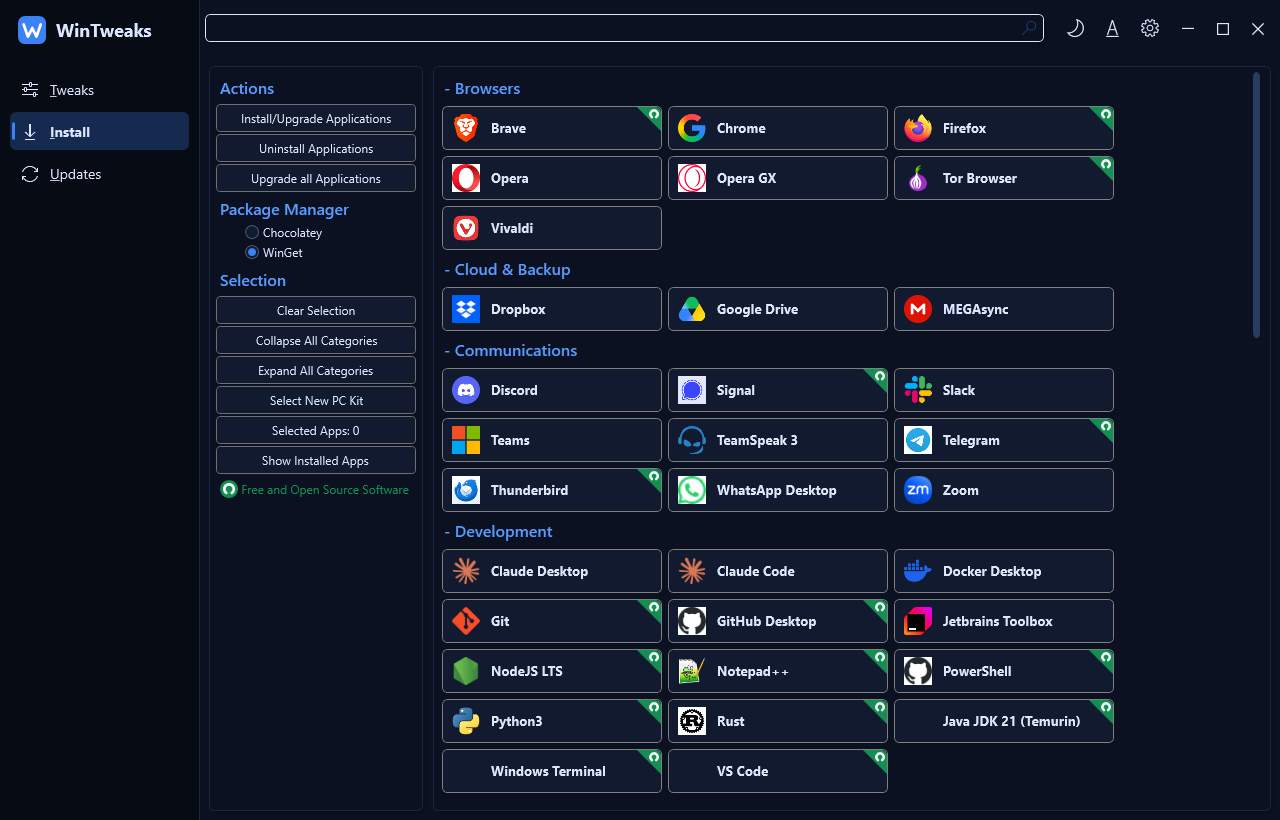
Task: Click the WinTweaks logo icon
Action: coord(32,30)
